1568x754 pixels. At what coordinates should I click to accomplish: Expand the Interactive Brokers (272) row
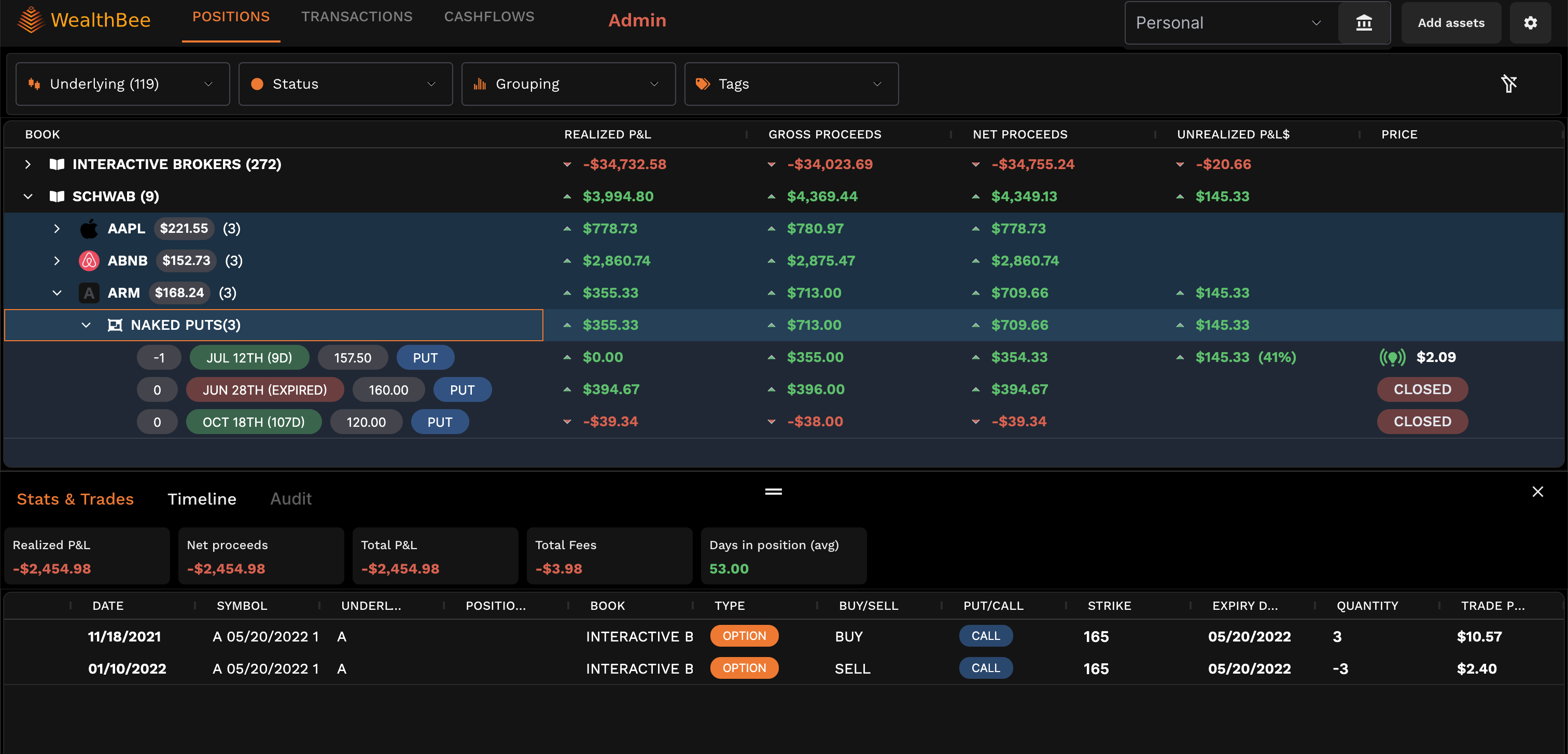point(27,164)
